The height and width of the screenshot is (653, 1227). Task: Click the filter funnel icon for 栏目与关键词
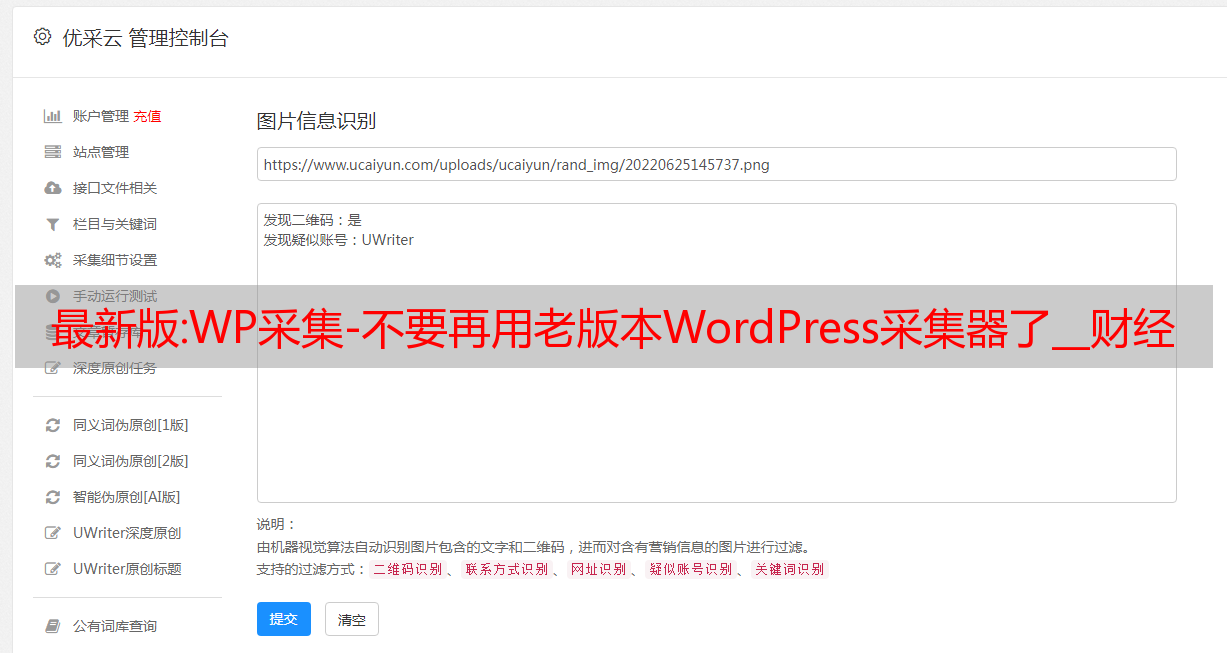click(53, 224)
